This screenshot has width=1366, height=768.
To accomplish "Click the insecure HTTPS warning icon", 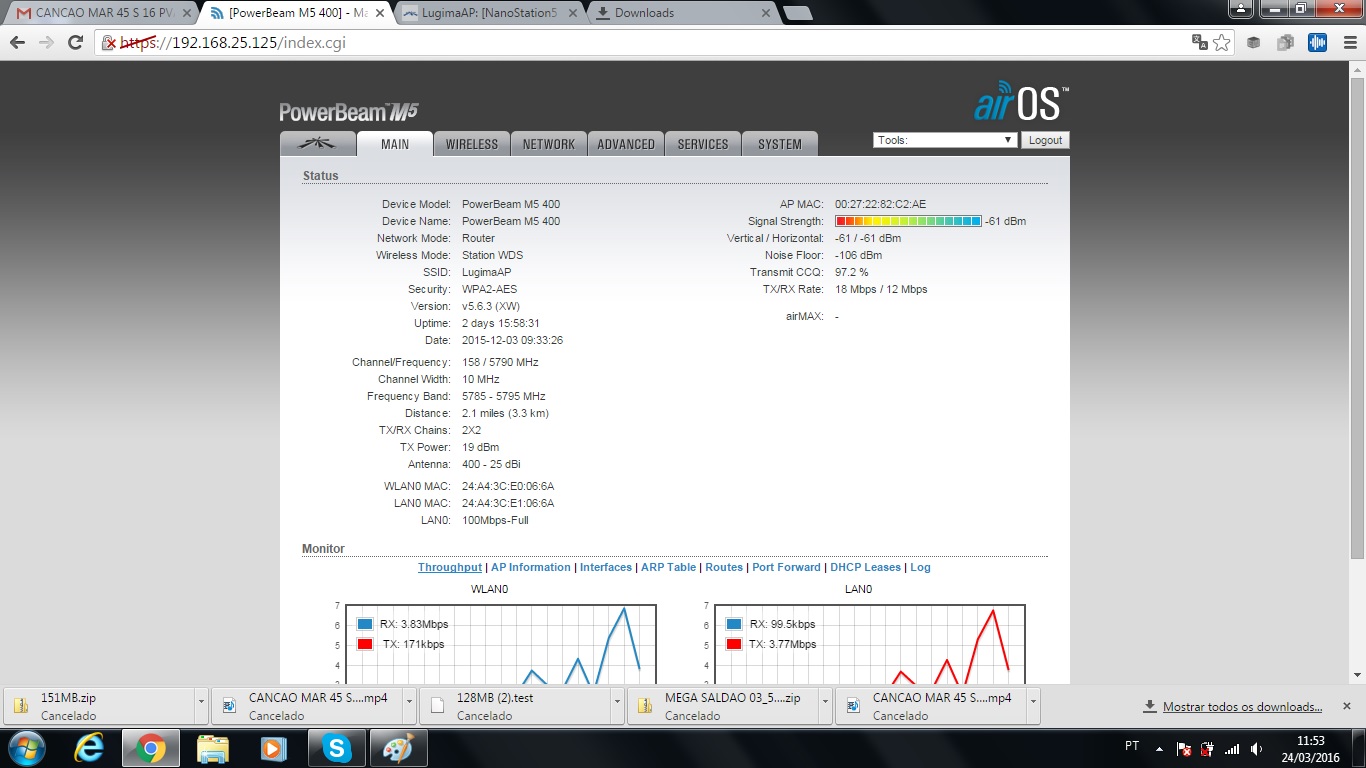I will click(110, 43).
